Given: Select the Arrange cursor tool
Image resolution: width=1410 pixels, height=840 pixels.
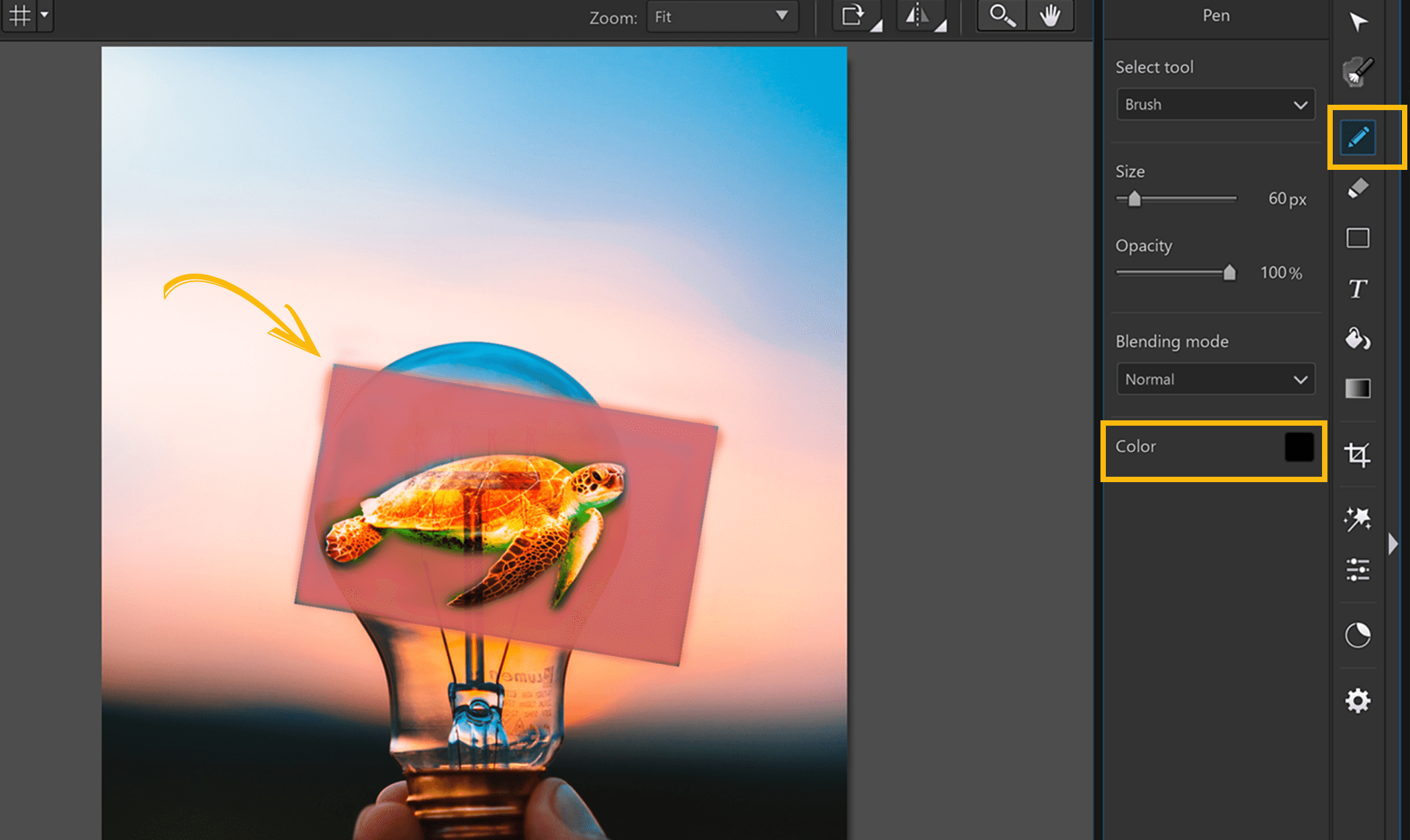Looking at the screenshot, I should coord(1358,22).
